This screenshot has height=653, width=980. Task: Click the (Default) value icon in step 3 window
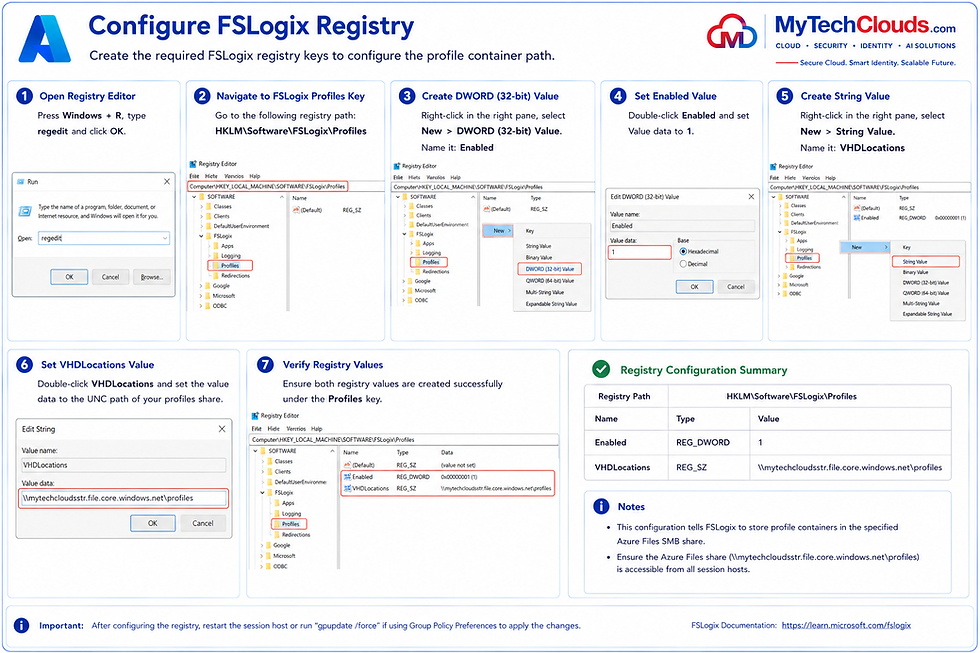[x=486, y=209]
